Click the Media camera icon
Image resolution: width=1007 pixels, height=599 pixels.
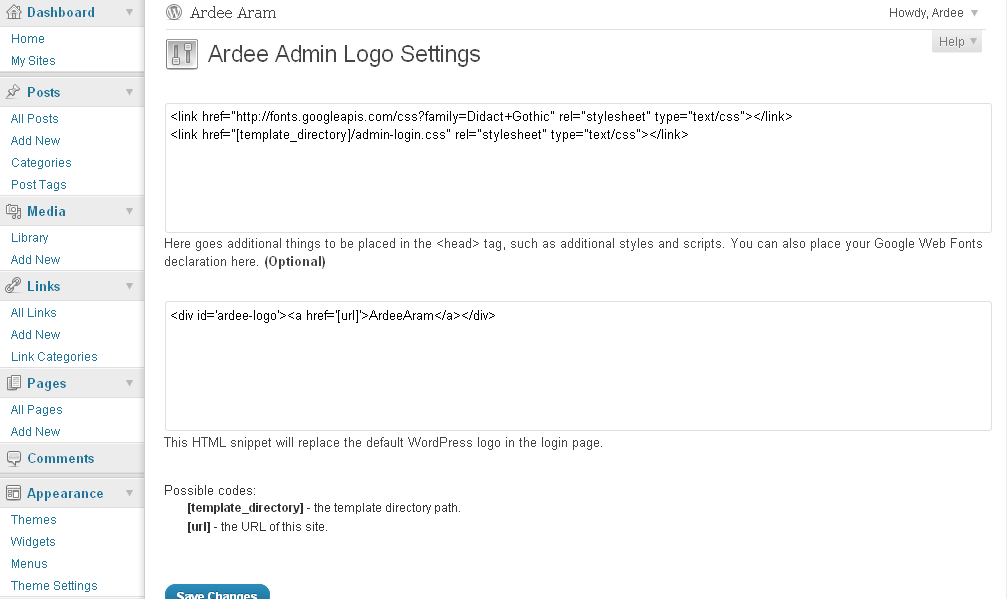click(x=13, y=211)
